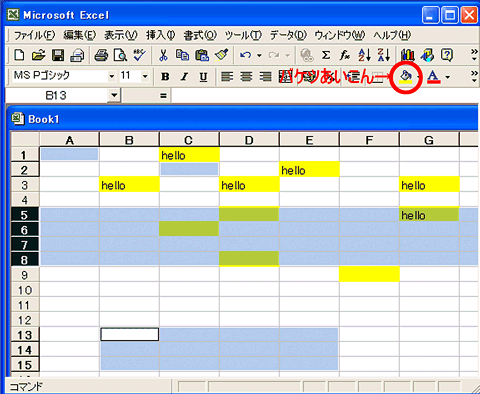480x394 pixels.
Task: Click the Paste clipboard icon
Action: pyautogui.click(x=202, y=55)
